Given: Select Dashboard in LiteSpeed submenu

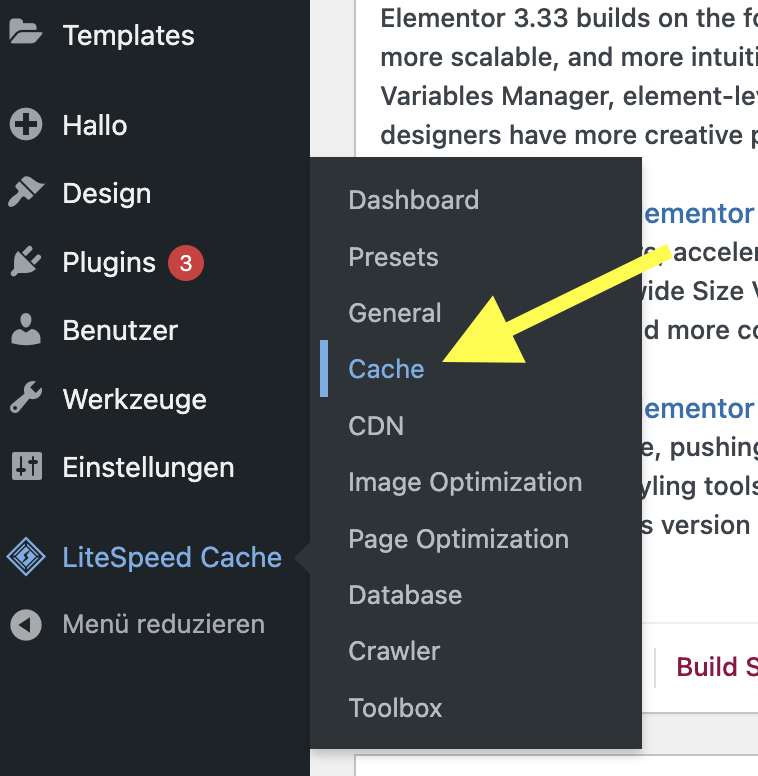Looking at the screenshot, I should point(413,200).
